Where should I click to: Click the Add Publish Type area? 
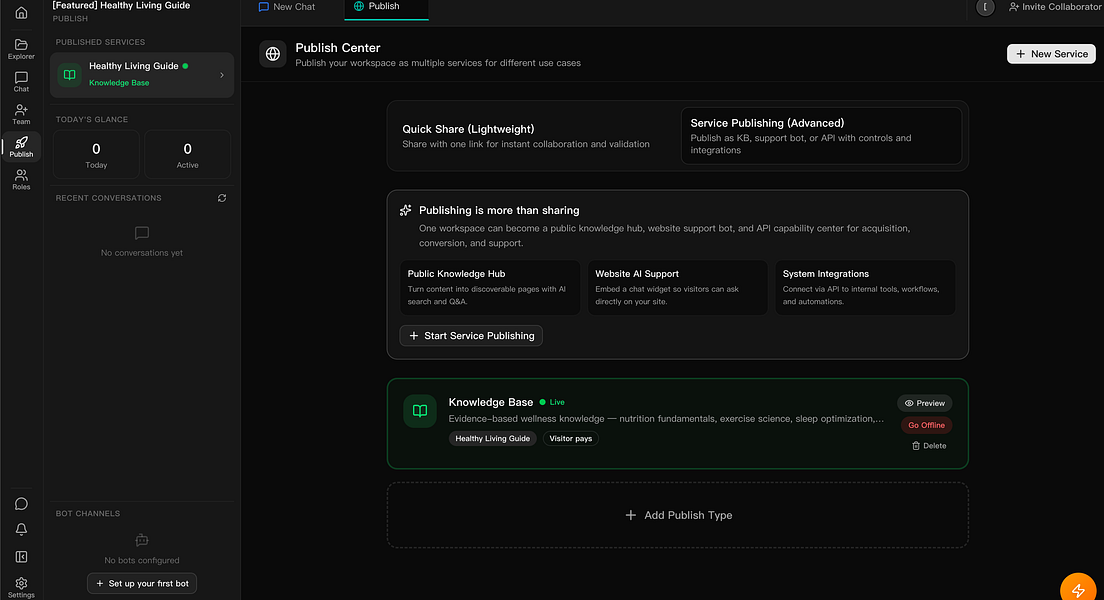pos(678,515)
